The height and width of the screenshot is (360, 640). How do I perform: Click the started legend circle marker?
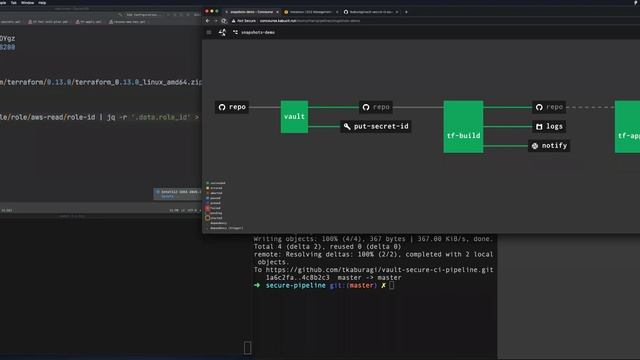pyautogui.click(x=207, y=218)
